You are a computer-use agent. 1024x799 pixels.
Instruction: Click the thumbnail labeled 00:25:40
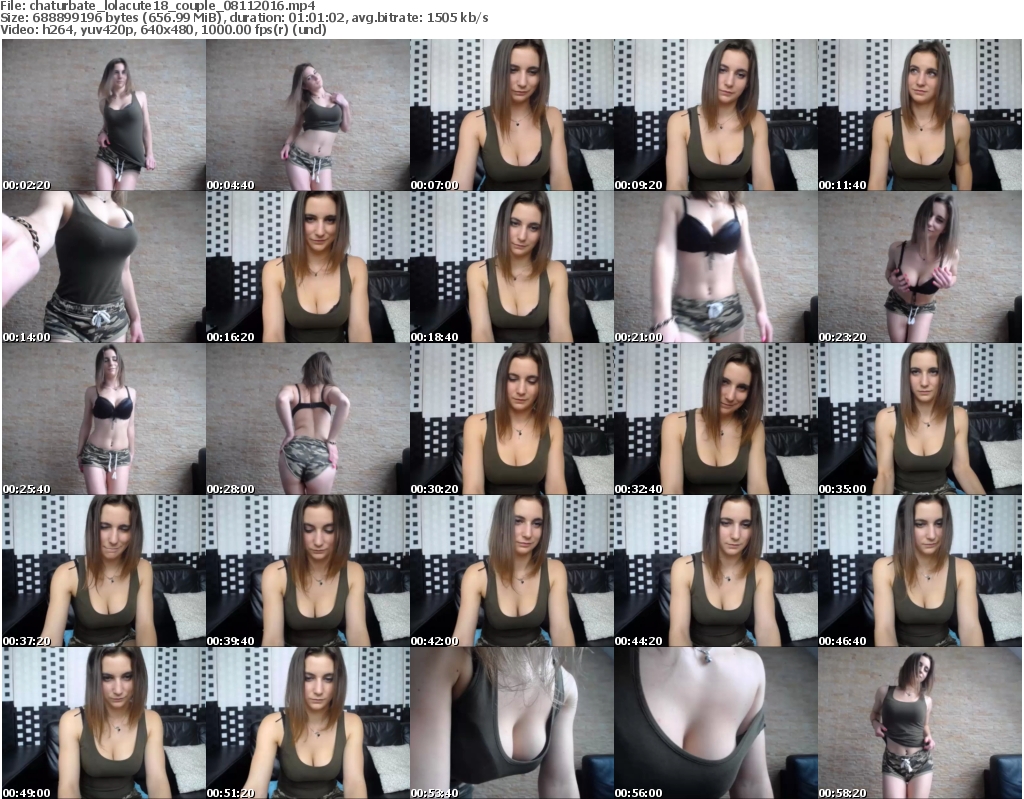pyautogui.click(x=104, y=419)
